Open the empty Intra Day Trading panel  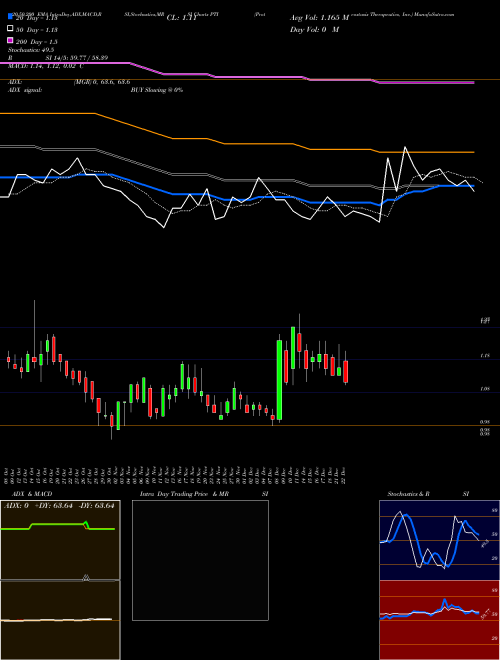click(x=200, y=560)
